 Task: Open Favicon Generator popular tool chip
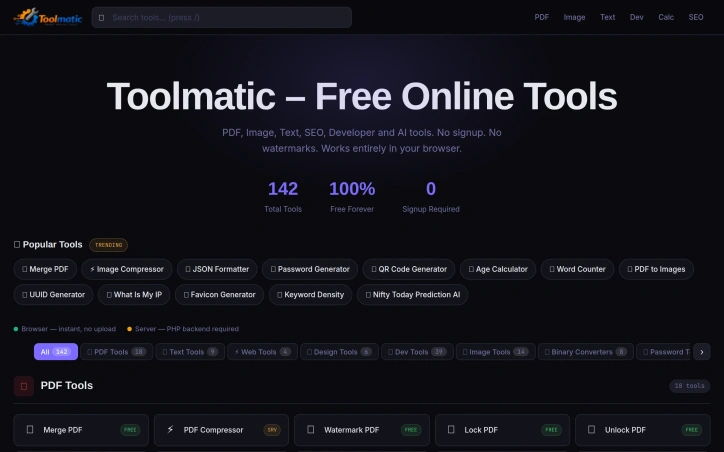point(219,295)
